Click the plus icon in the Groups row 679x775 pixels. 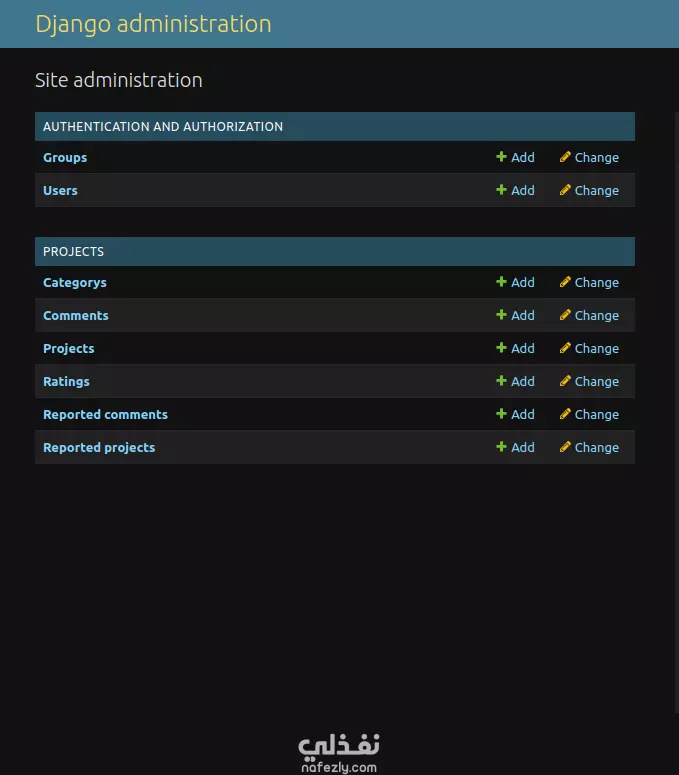coord(501,157)
